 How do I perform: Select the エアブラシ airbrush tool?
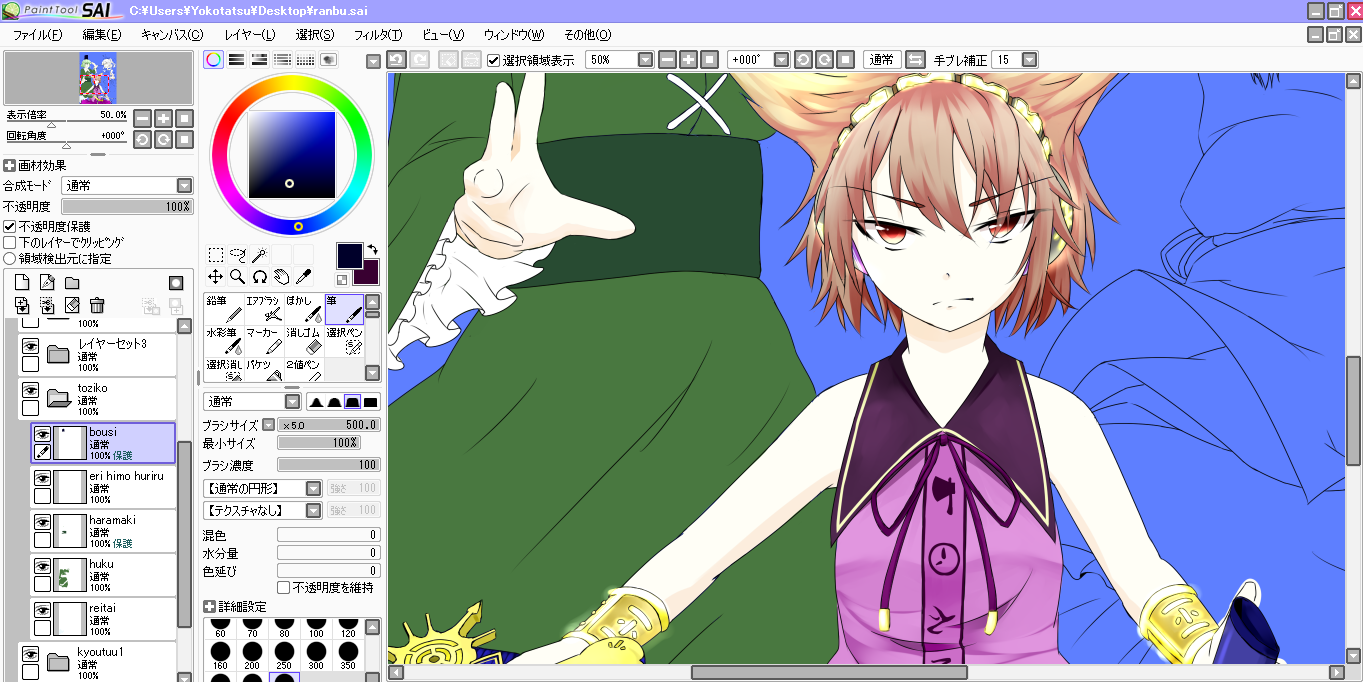click(264, 309)
